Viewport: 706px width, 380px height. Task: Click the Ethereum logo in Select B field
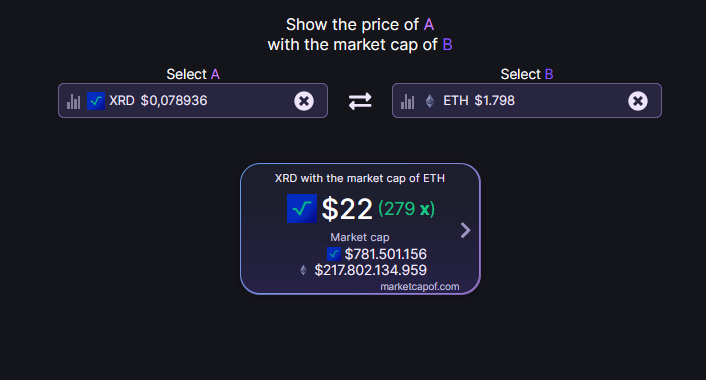point(430,101)
